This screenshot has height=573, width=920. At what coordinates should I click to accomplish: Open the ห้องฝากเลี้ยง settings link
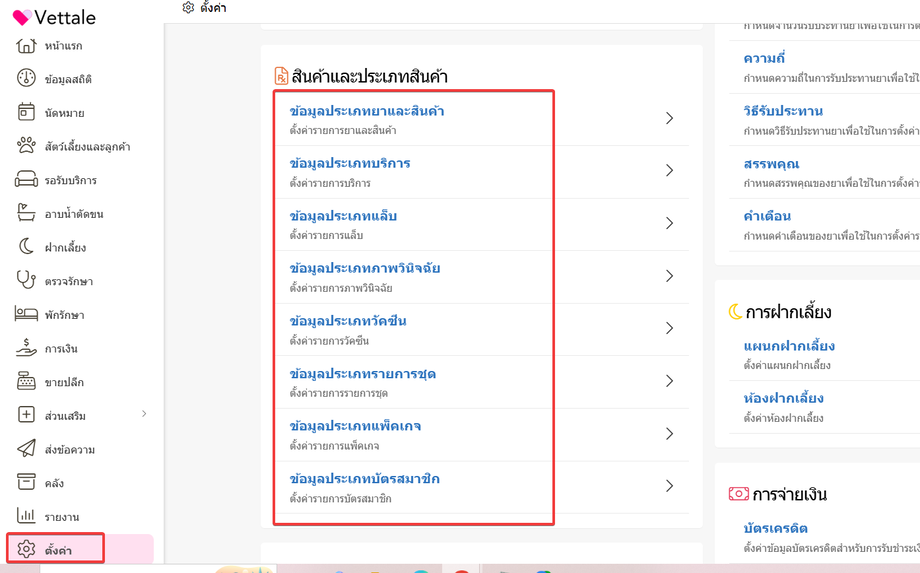tap(783, 398)
